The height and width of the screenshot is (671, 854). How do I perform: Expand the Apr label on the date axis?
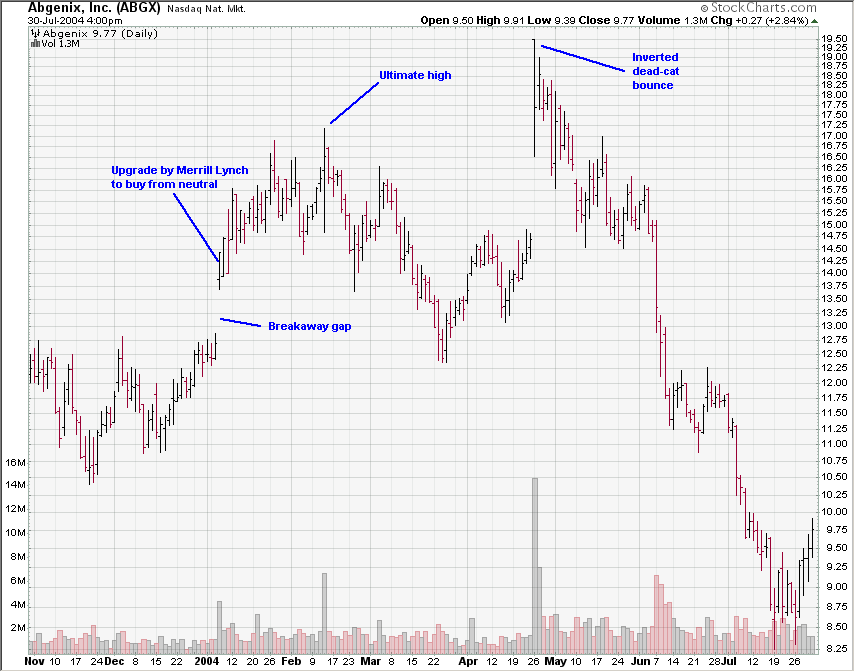pos(468,659)
